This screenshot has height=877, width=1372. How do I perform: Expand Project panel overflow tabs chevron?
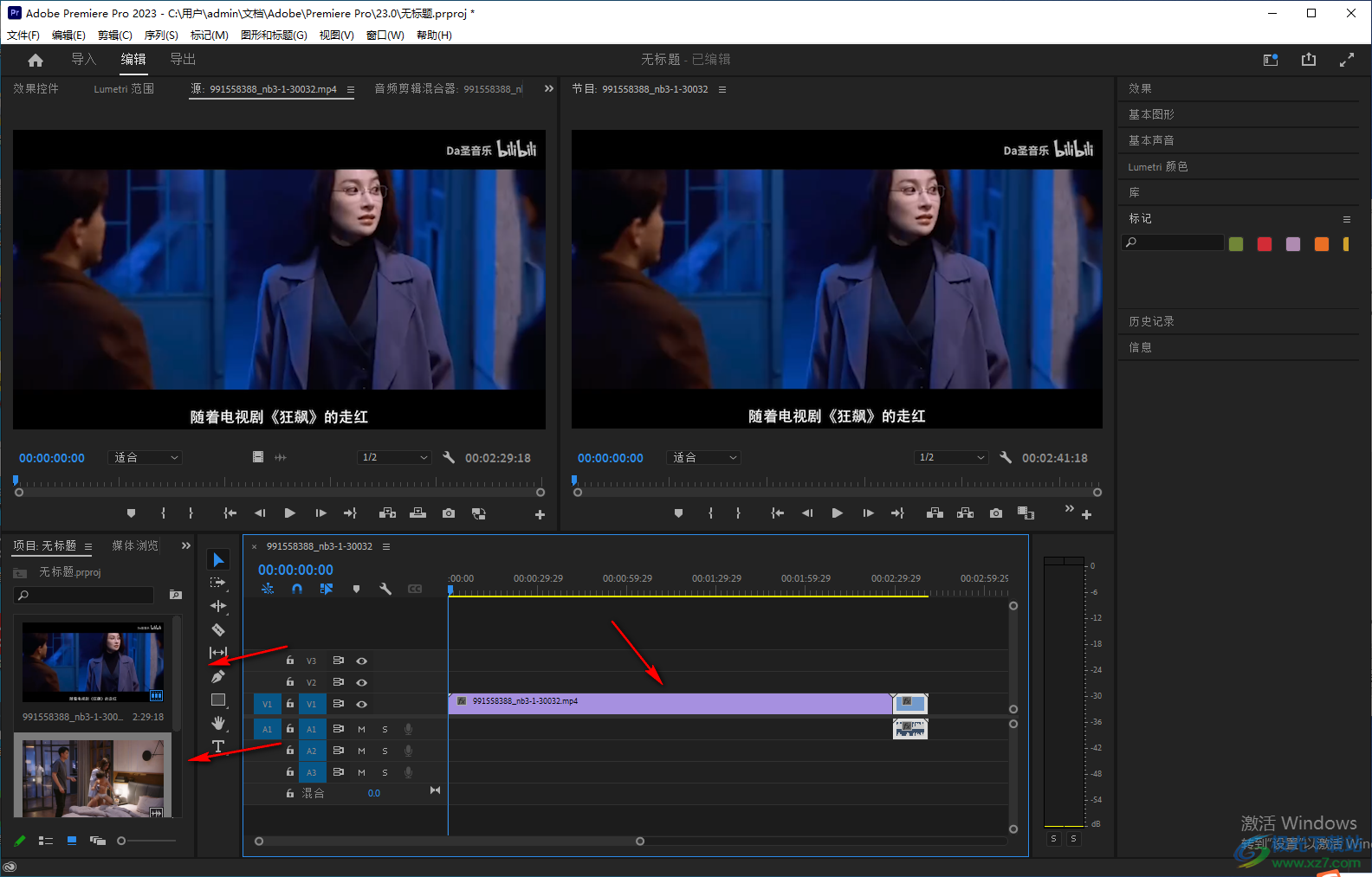pos(185,545)
